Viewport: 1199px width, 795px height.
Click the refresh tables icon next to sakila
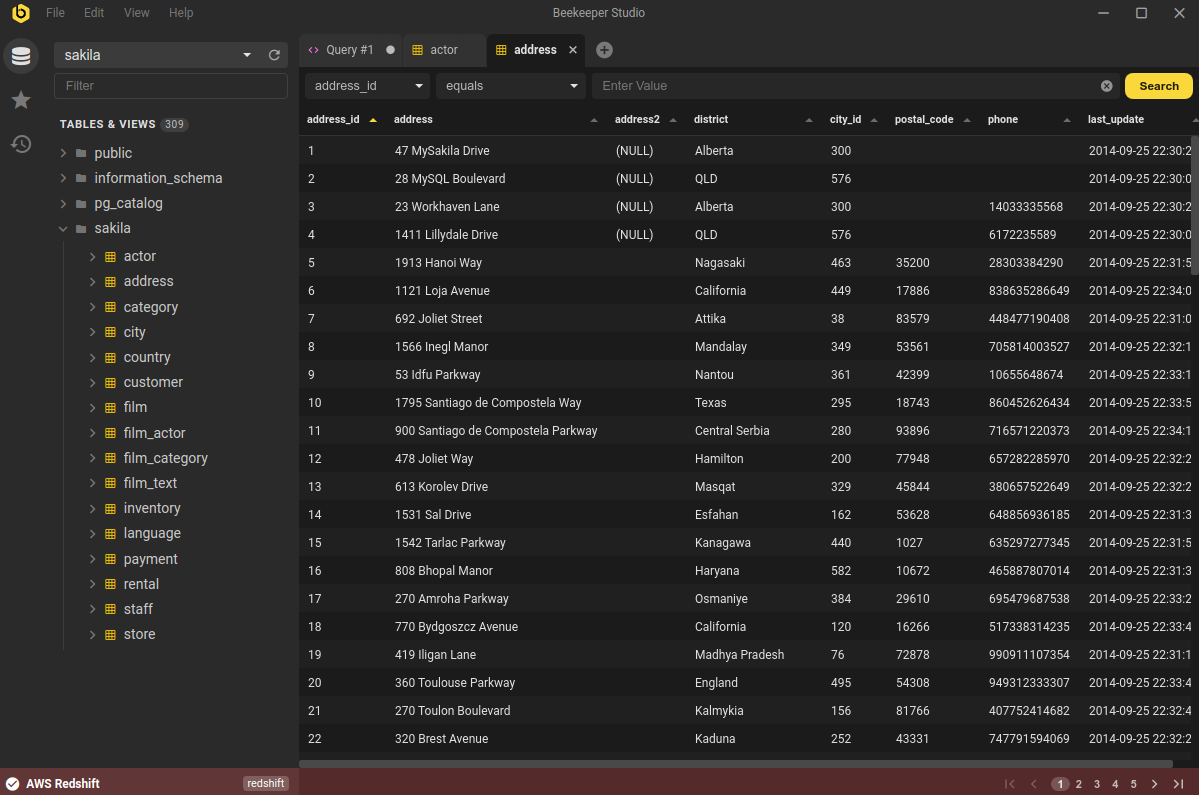275,55
